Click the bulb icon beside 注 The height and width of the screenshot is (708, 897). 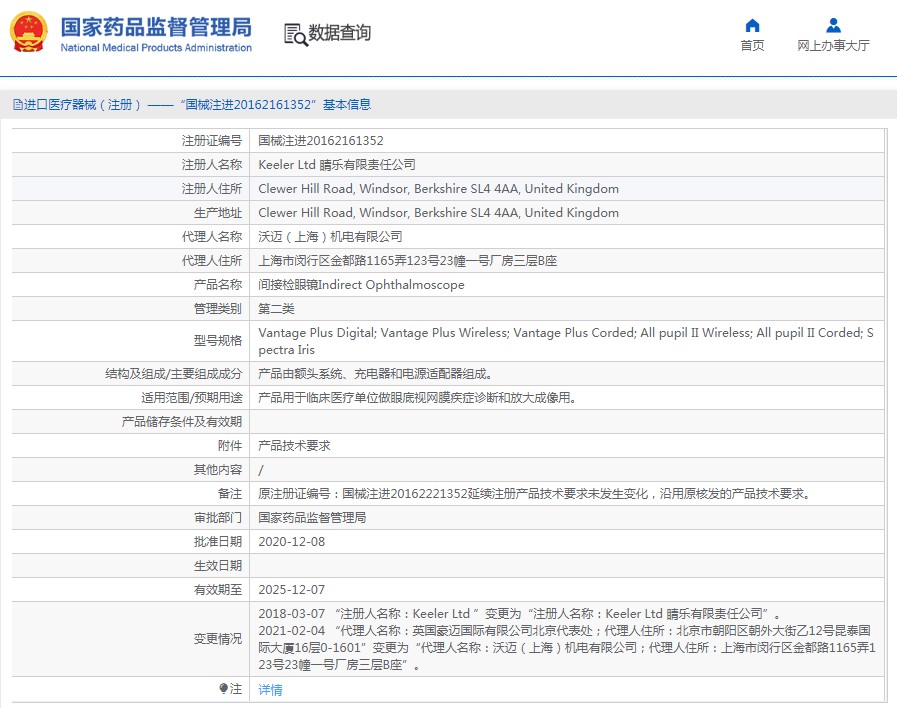(223, 689)
